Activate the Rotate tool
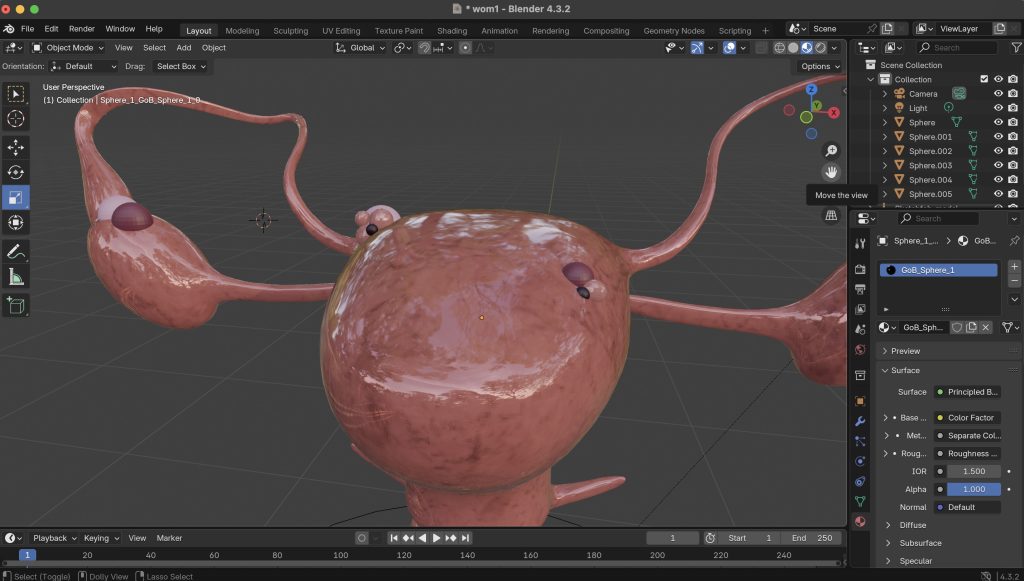1024x581 pixels. (x=16, y=172)
